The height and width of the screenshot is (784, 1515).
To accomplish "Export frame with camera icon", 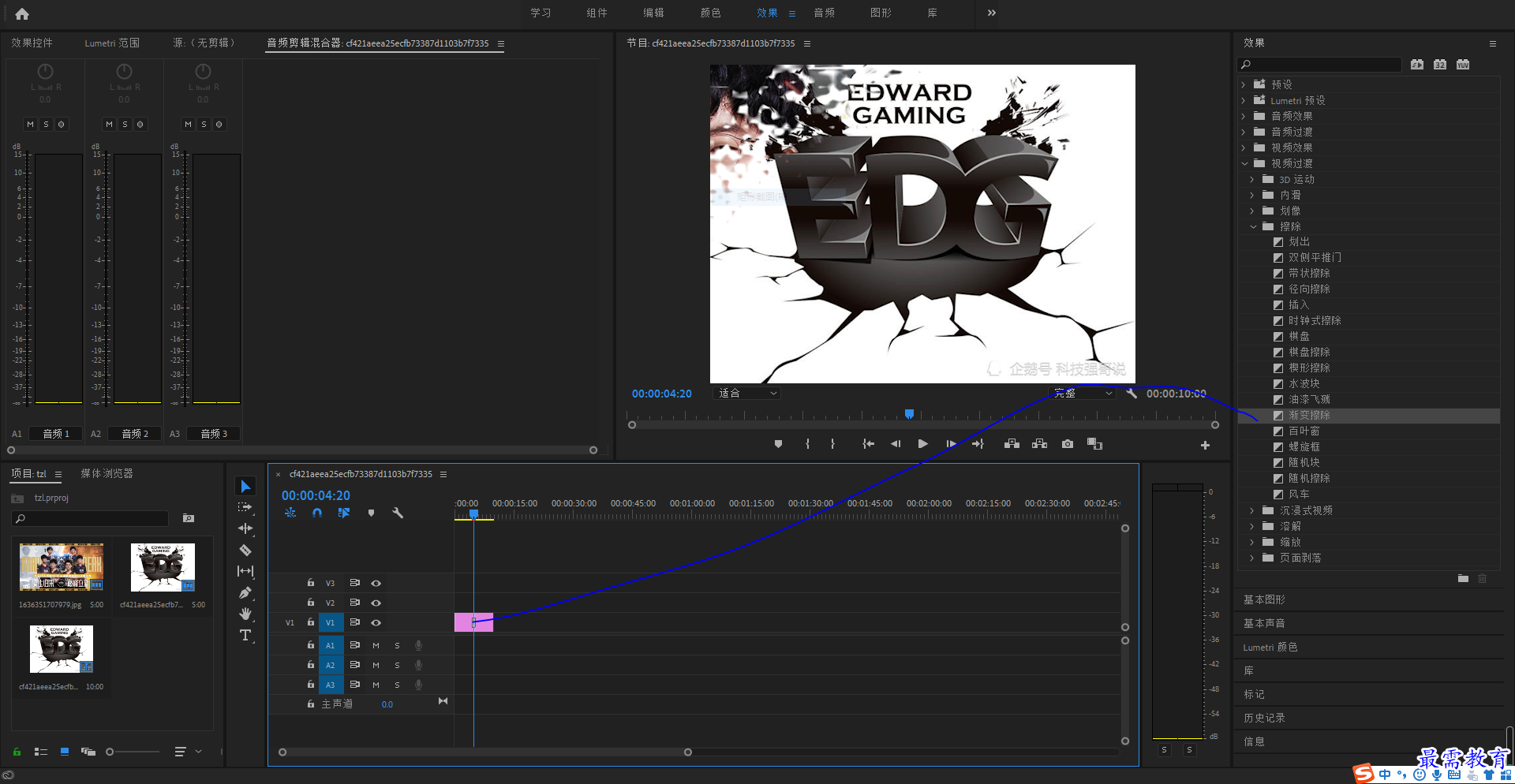I will click(1068, 444).
